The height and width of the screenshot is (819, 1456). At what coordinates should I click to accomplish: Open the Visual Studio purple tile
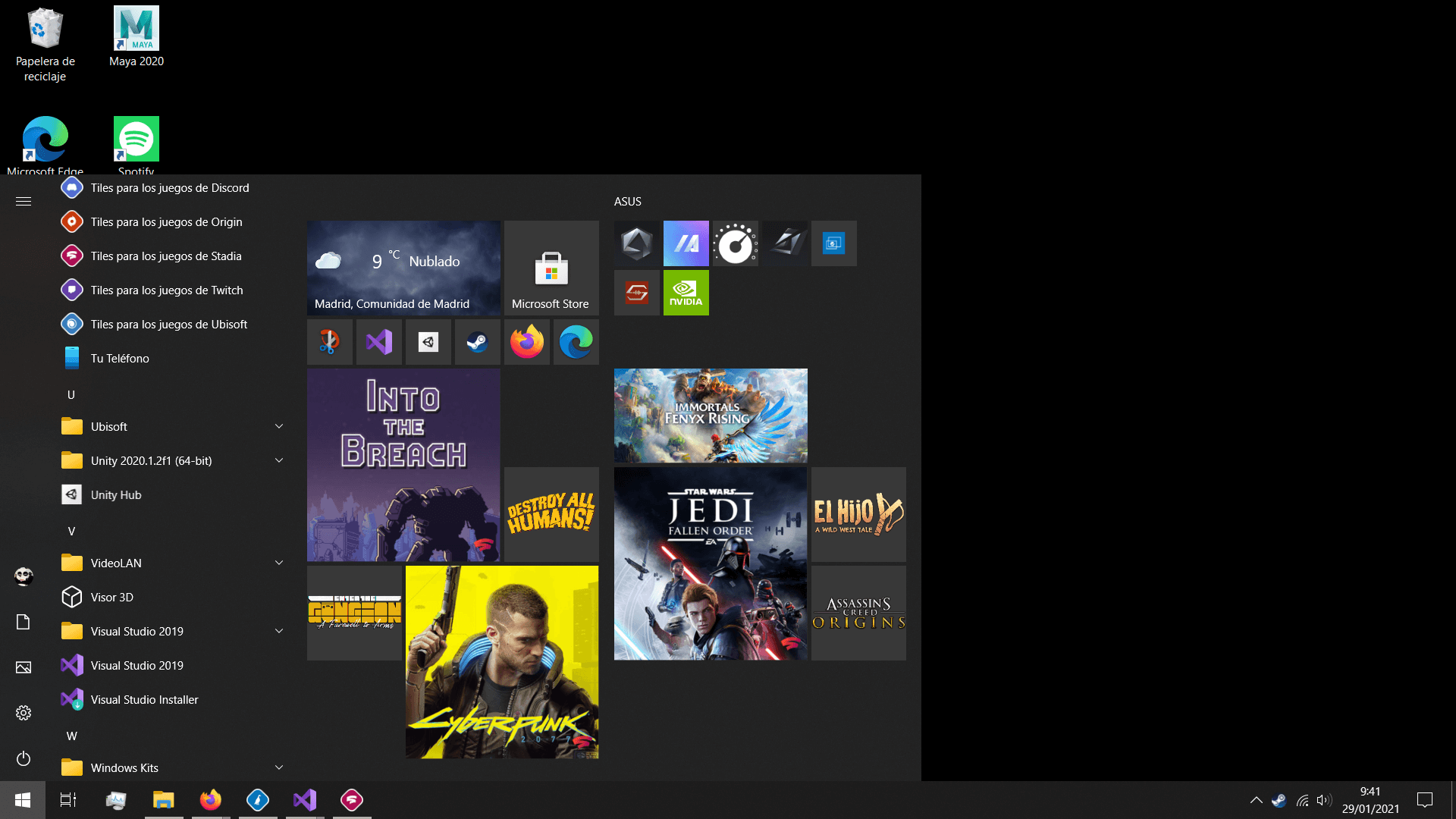point(378,342)
